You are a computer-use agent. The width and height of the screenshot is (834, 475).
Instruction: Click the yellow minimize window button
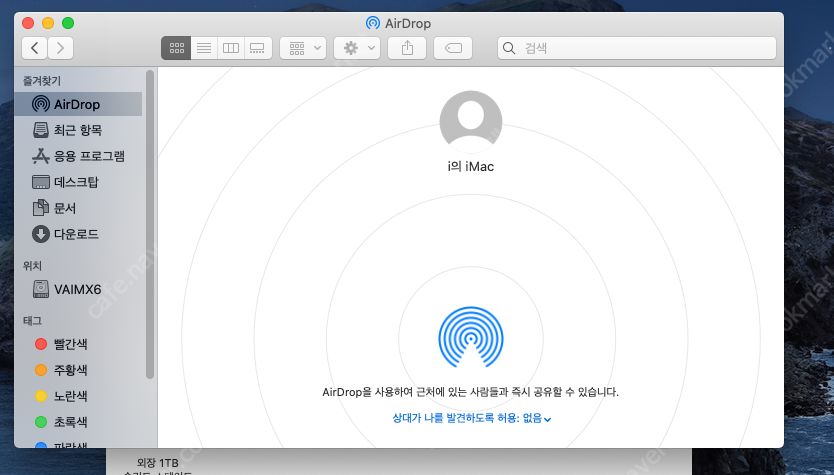(x=48, y=23)
